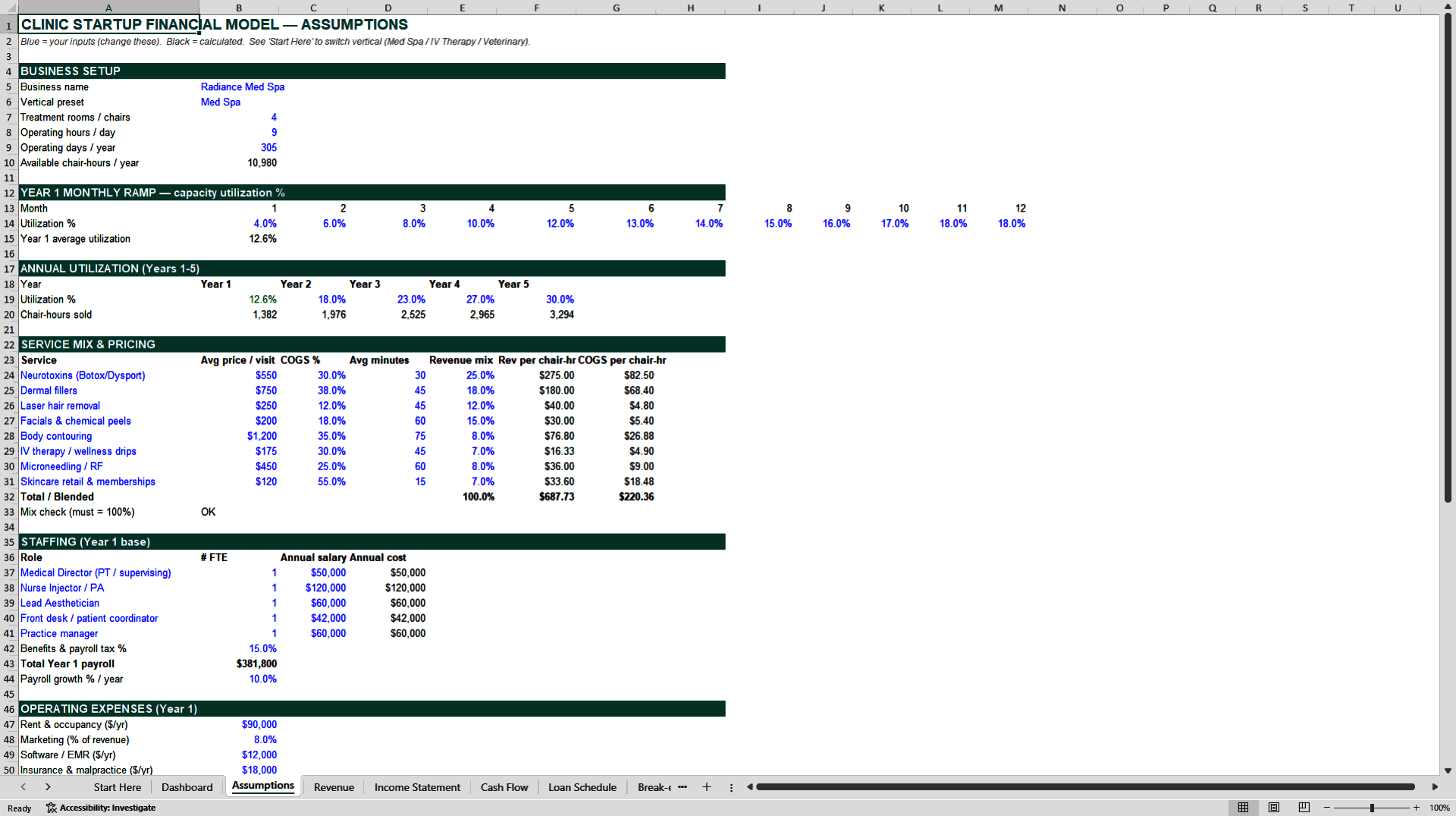Select month 1 utilization 4.0%
The height and width of the screenshot is (816, 1456).
click(239, 224)
